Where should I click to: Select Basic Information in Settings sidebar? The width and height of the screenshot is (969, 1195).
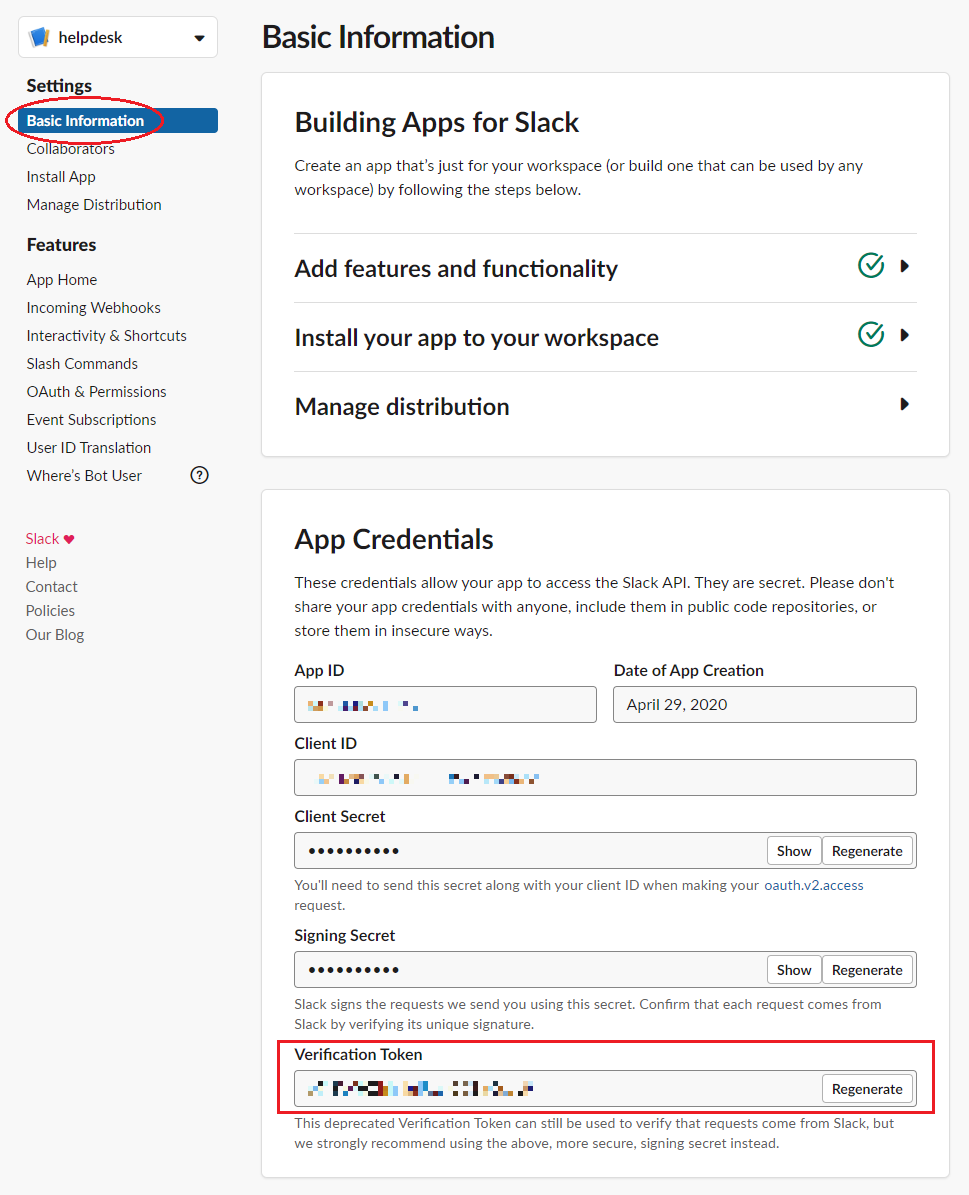(x=118, y=120)
